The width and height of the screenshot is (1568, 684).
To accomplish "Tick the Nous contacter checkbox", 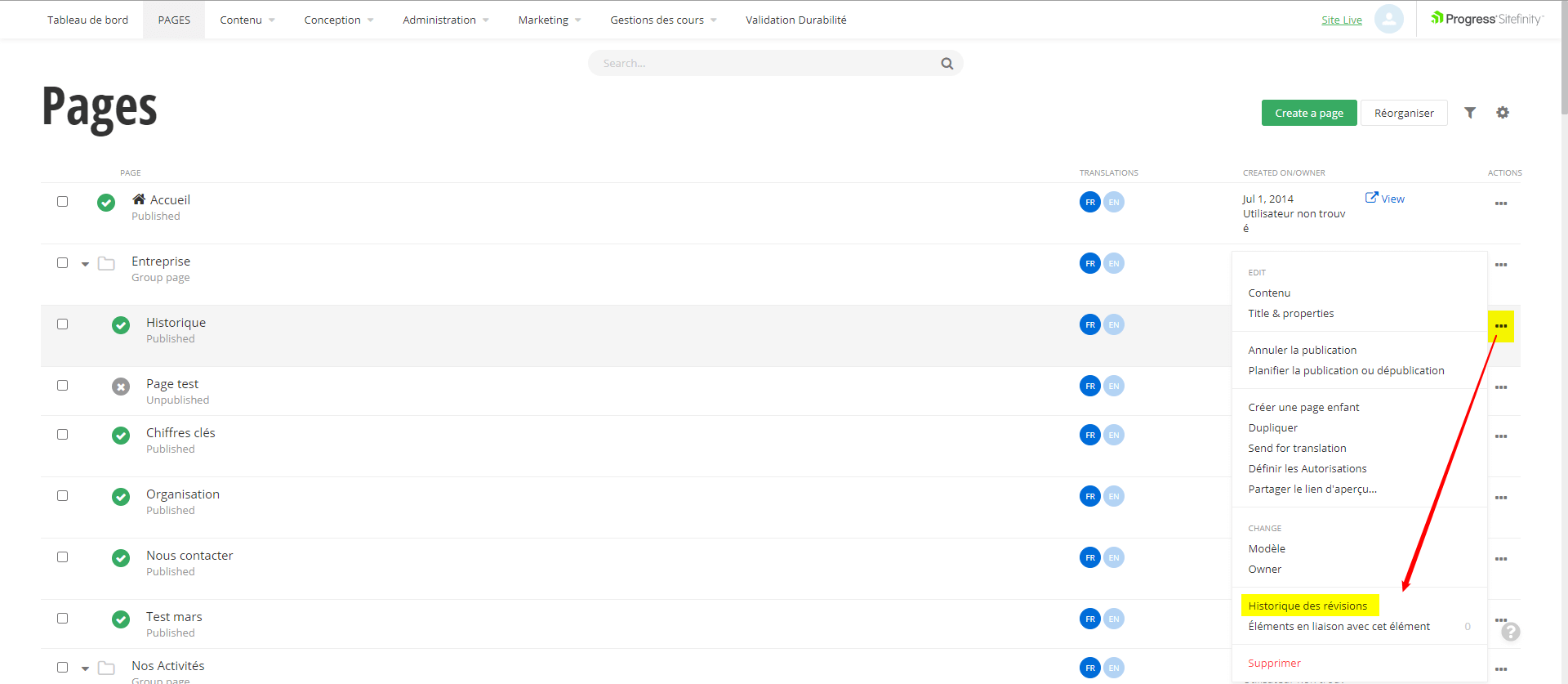I will pos(62,557).
